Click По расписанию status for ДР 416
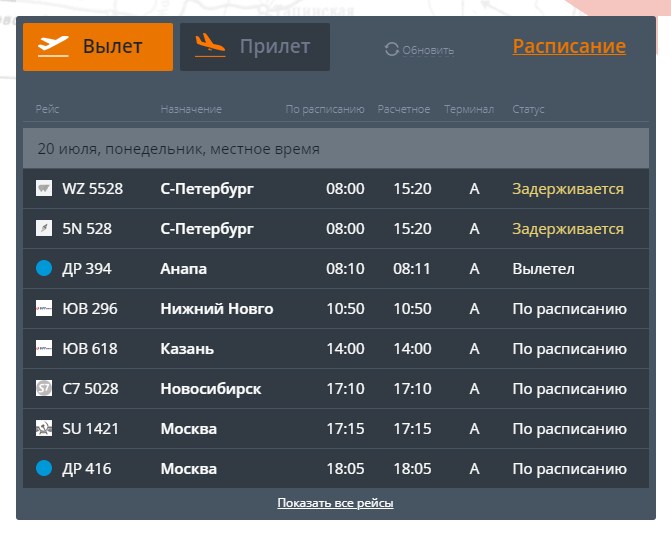This screenshot has height=535, width=671. 570,469
